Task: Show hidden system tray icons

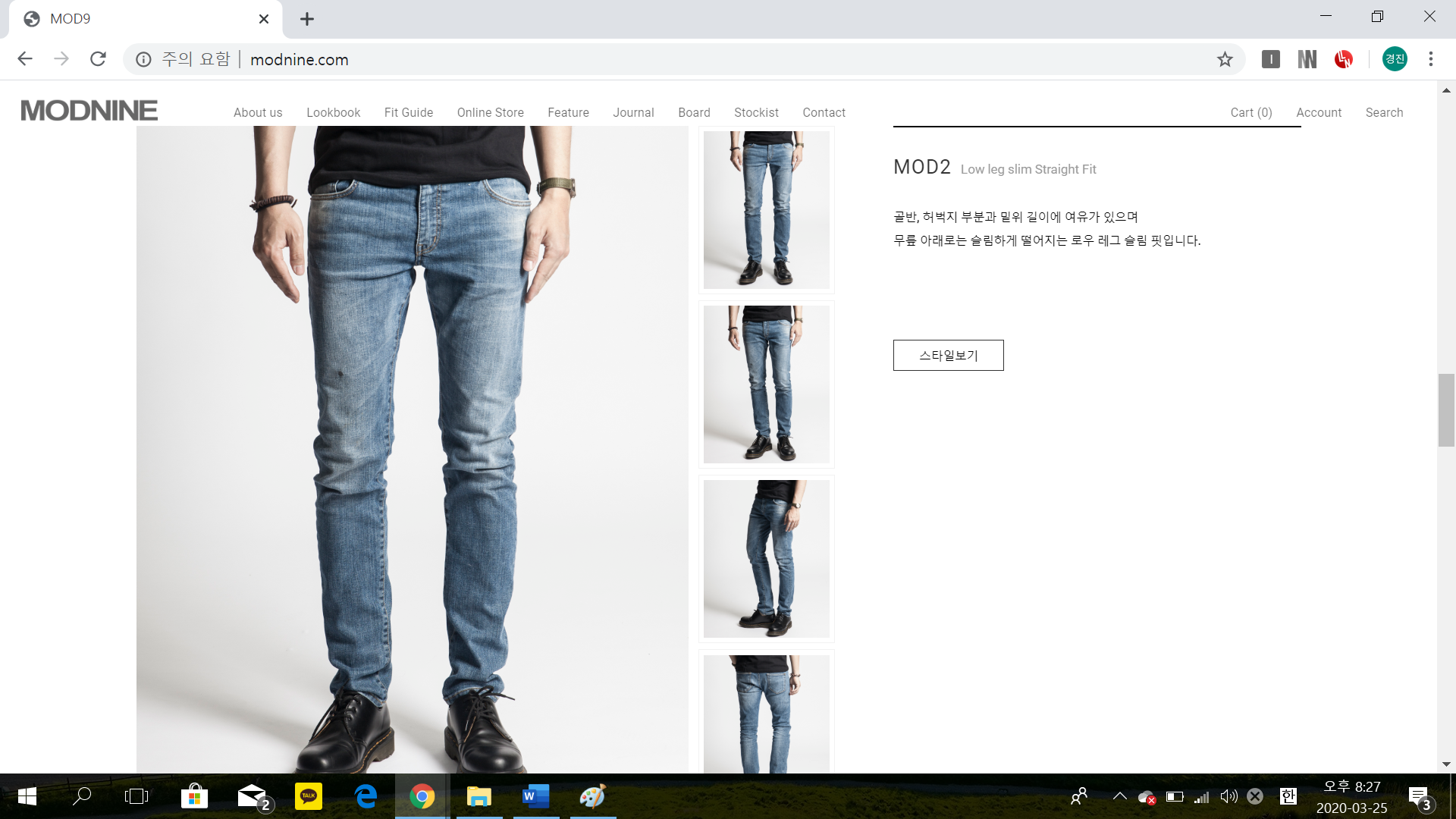Action: (x=1119, y=796)
